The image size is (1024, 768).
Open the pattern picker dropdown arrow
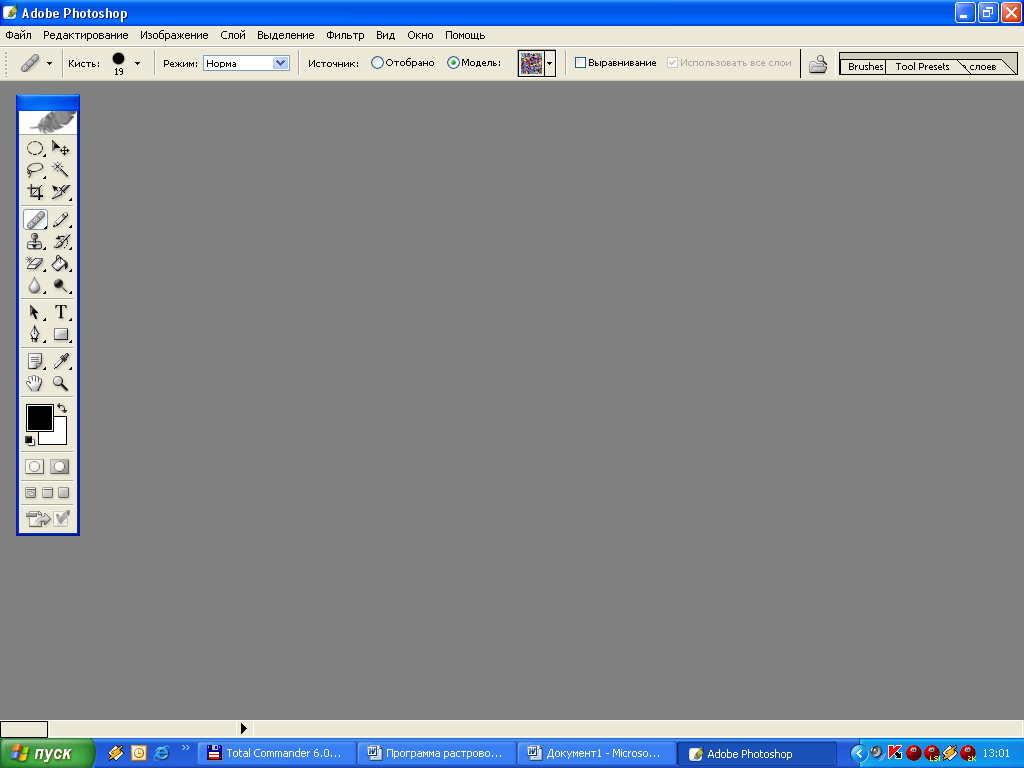click(x=550, y=63)
